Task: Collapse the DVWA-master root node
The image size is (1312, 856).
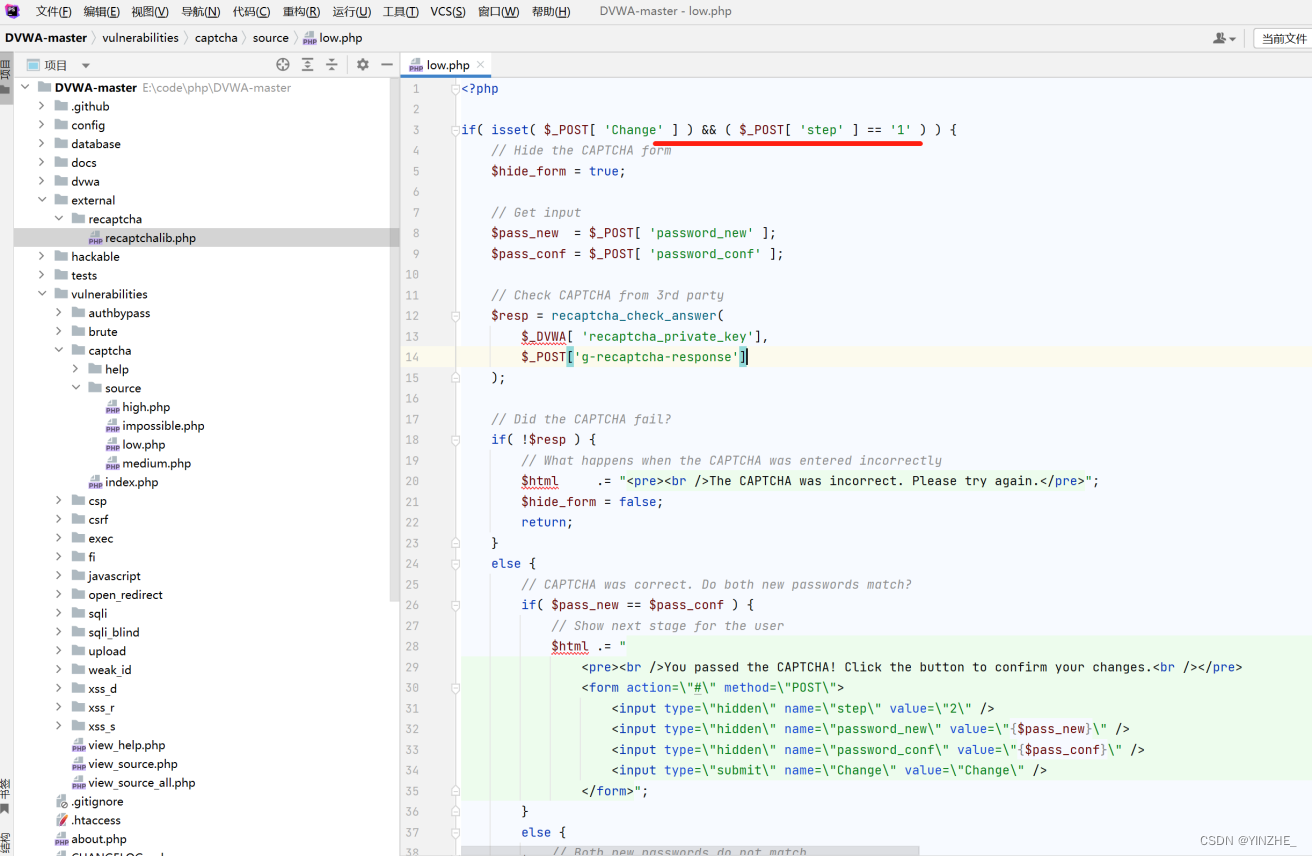Action: pyautogui.click(x=25, y=87)
